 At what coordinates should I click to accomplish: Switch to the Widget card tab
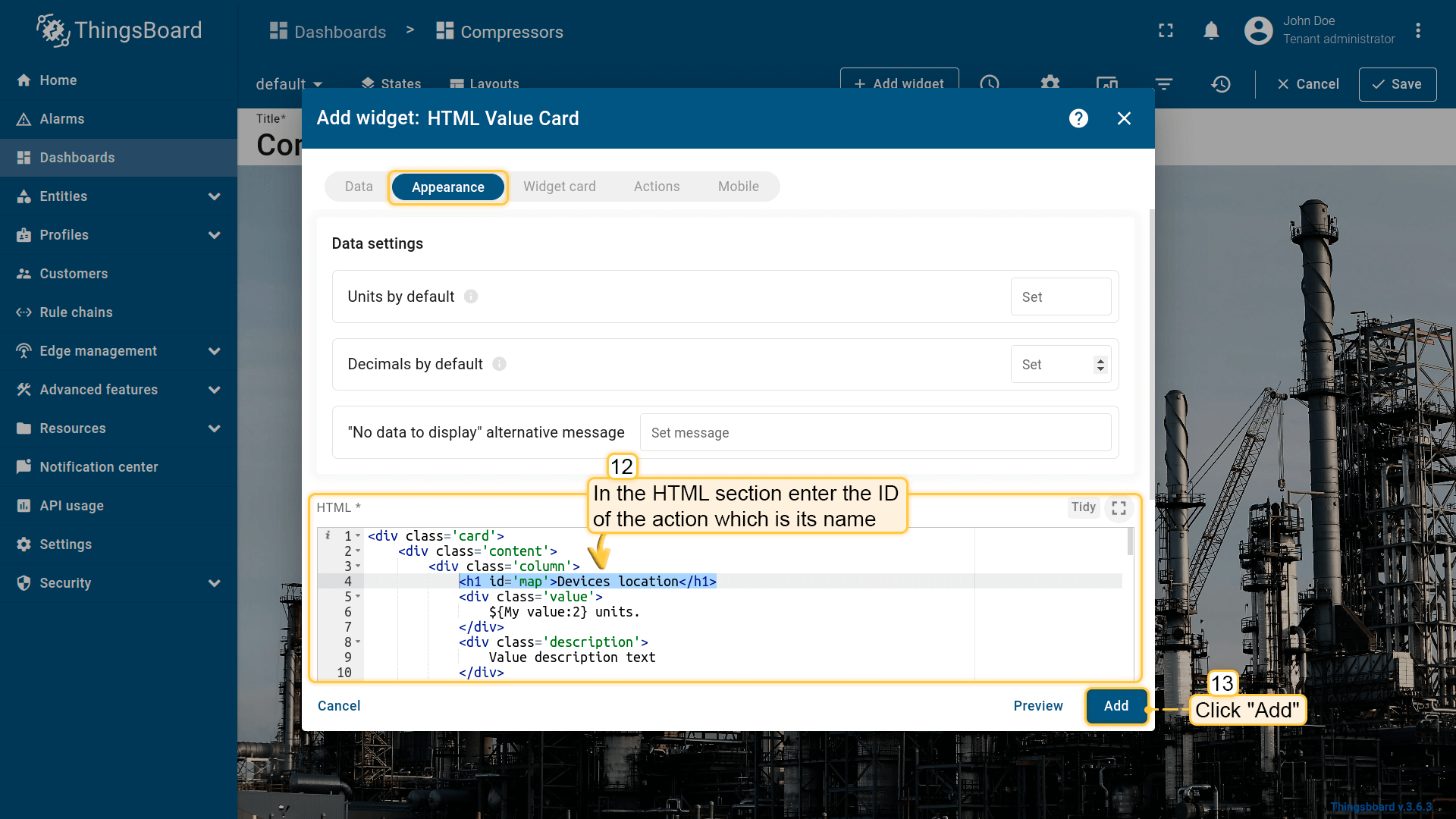[559, 187]
